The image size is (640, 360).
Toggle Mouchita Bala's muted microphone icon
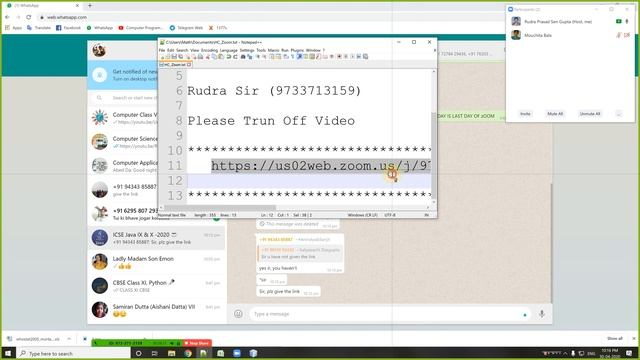619,36
